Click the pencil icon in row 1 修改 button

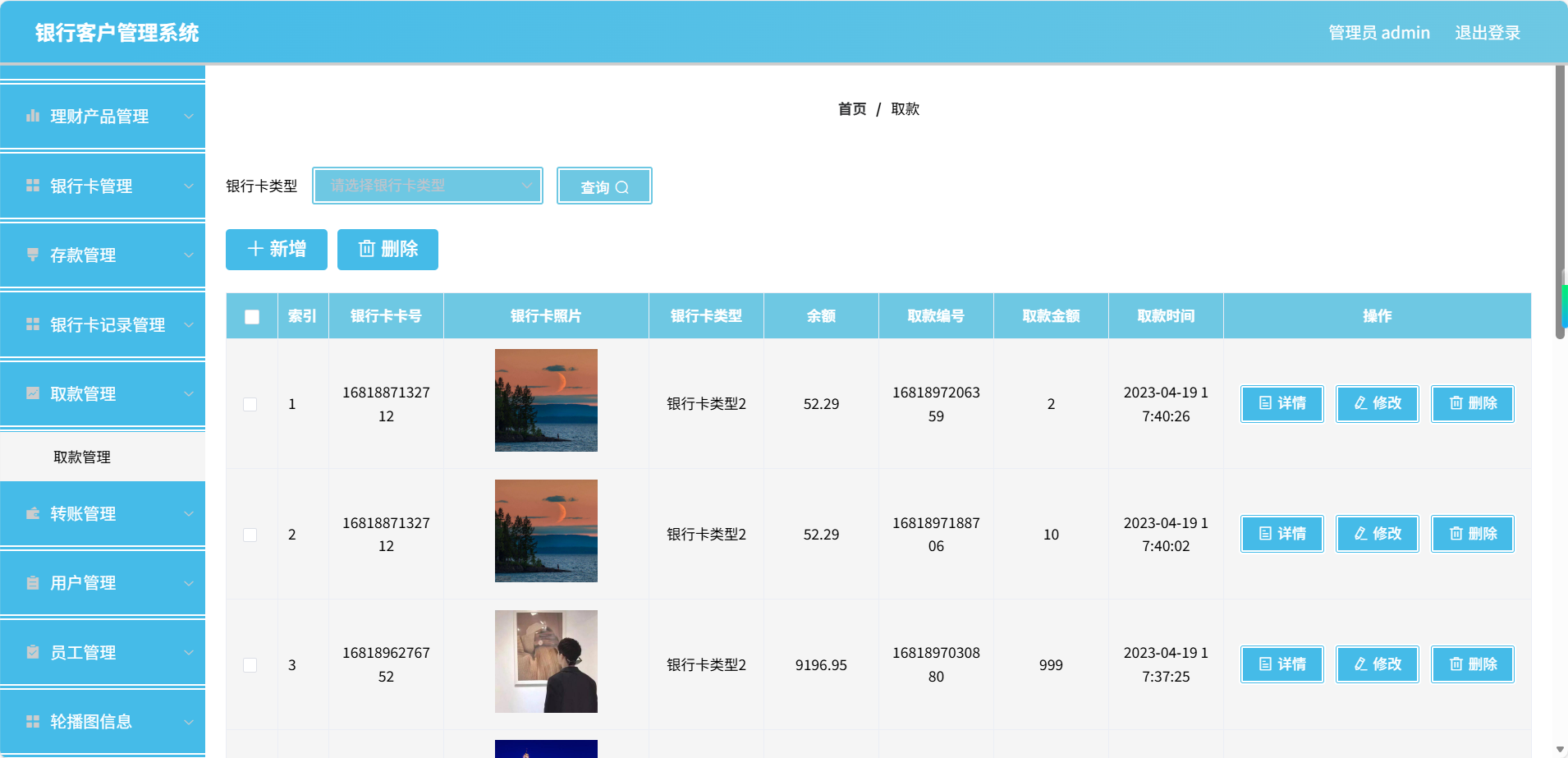pos(1360,403)
